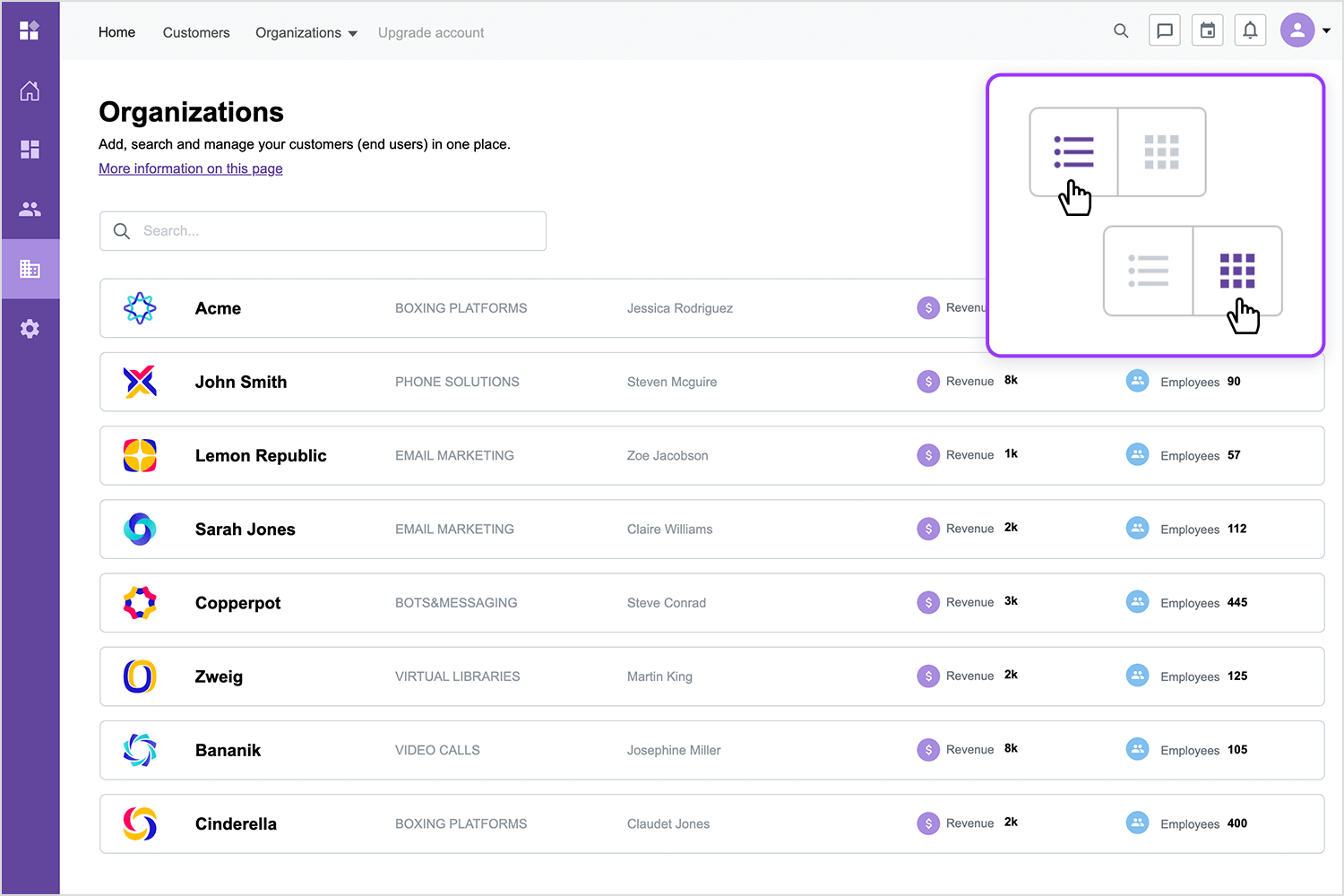The image size is (1344, 896).
Task: Click the Cinderella logo
Action: pos(140,823)
